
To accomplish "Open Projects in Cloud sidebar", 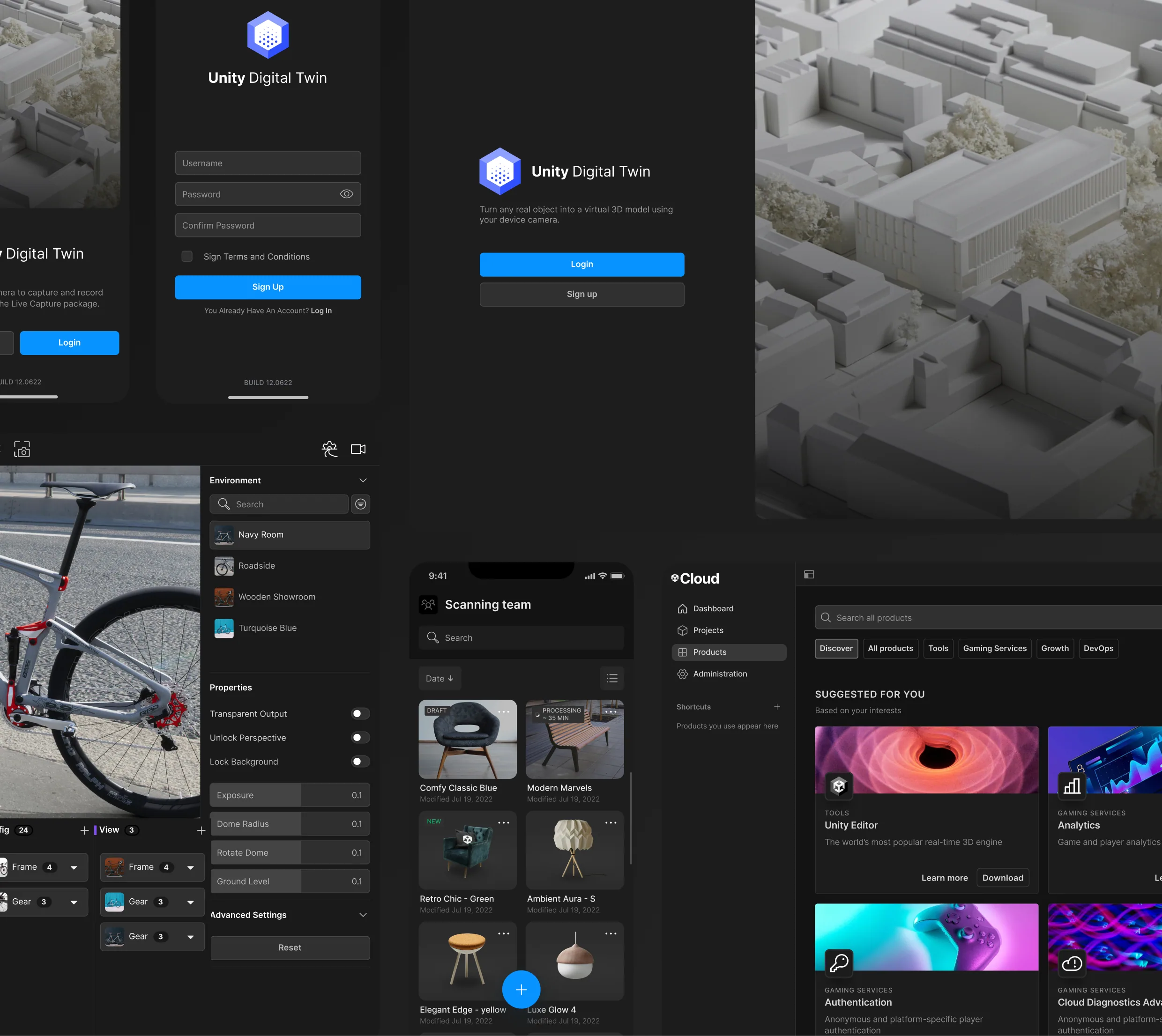I will tap(729, 630).
